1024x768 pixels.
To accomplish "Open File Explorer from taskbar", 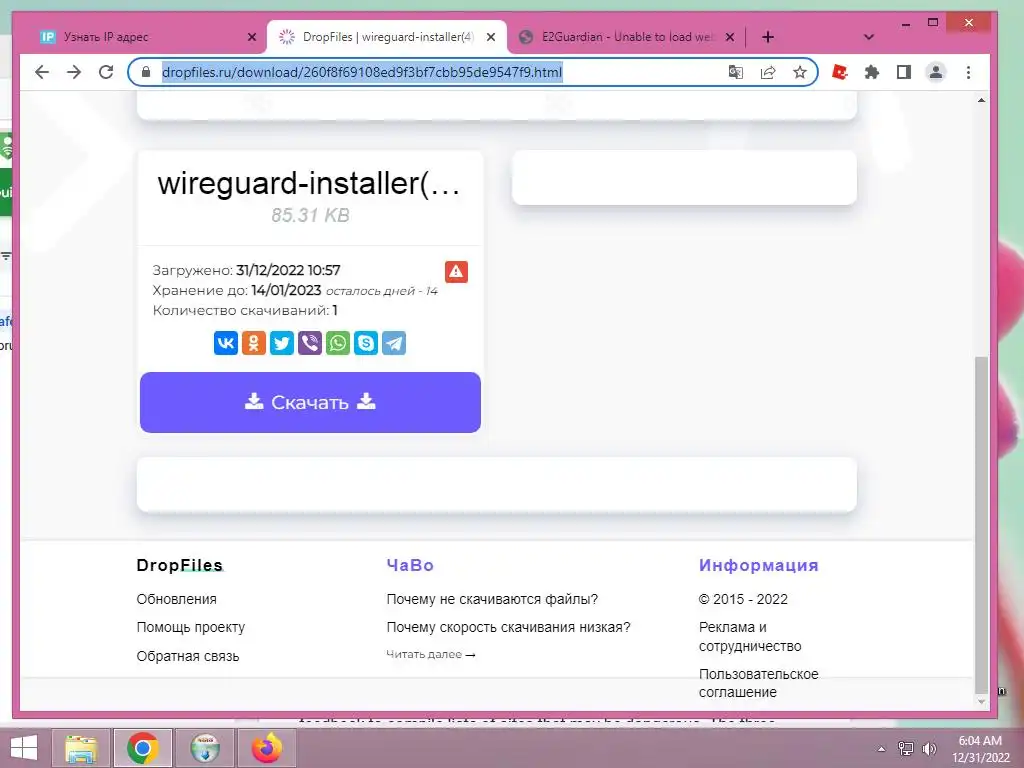I will pyautogui.click(x=82, y=748).
